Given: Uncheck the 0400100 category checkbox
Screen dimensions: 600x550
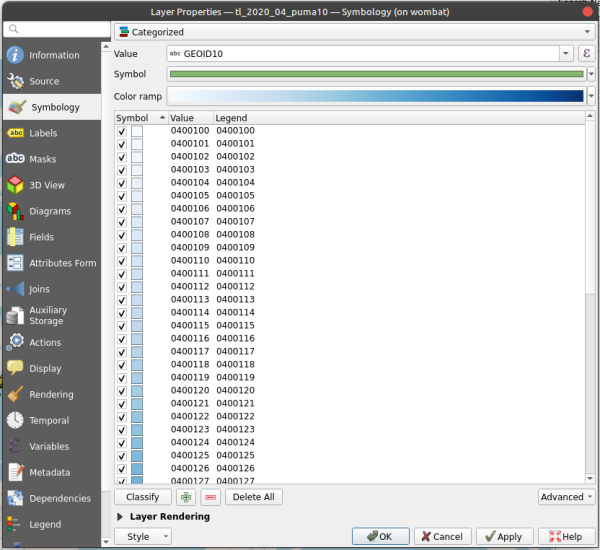Looking at the screenshot, I should 122,131.
